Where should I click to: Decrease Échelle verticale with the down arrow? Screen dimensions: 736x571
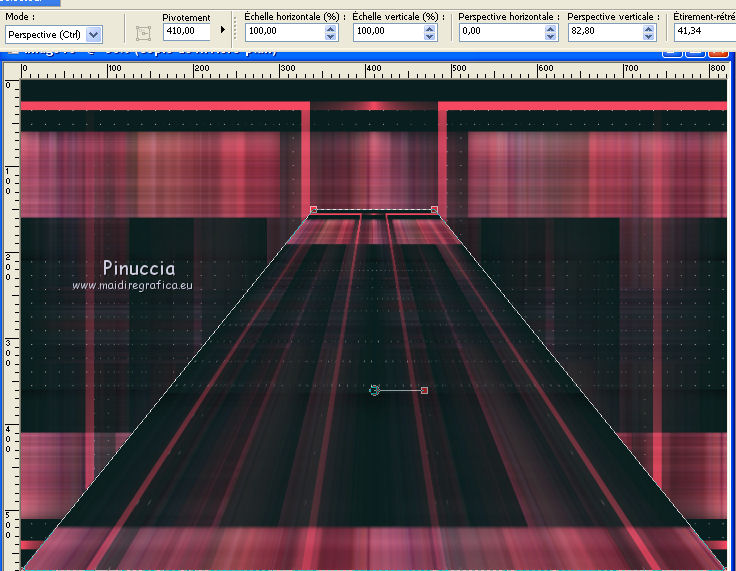pyautogui.click(x=429, y=36)
